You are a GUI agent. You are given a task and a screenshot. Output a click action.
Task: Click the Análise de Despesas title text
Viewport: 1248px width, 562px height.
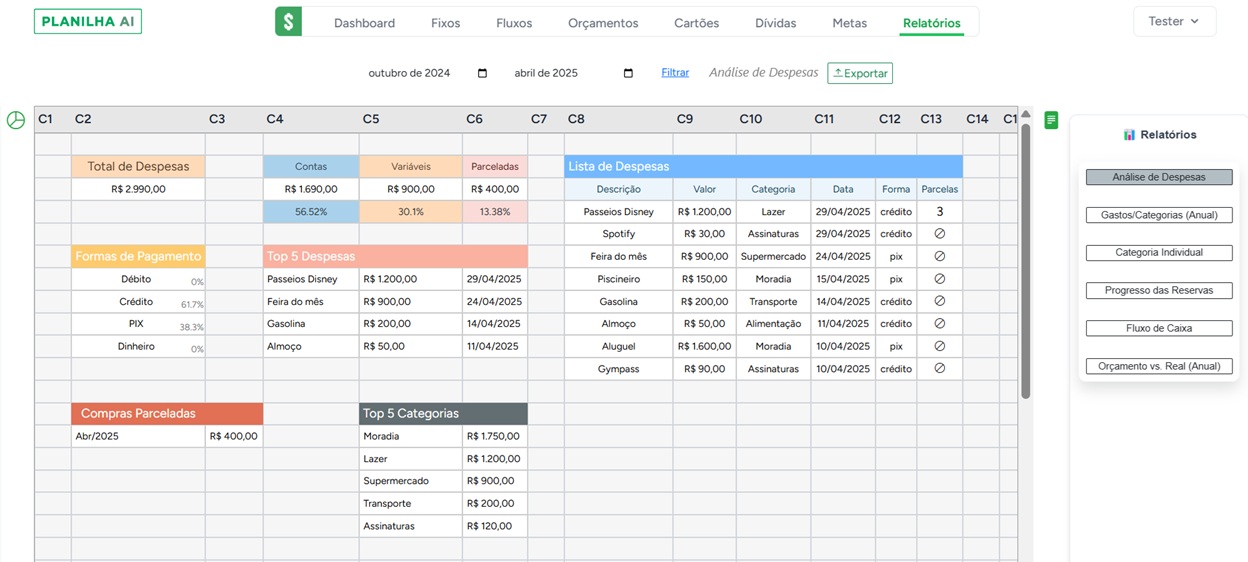point(763,72)
